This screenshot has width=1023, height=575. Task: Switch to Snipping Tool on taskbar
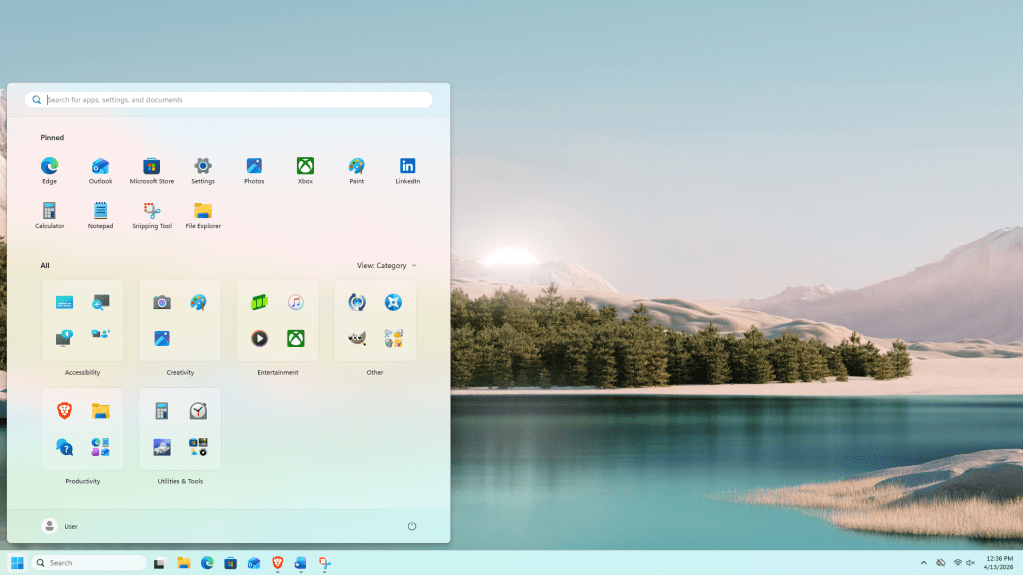click(x=324, y=563)
